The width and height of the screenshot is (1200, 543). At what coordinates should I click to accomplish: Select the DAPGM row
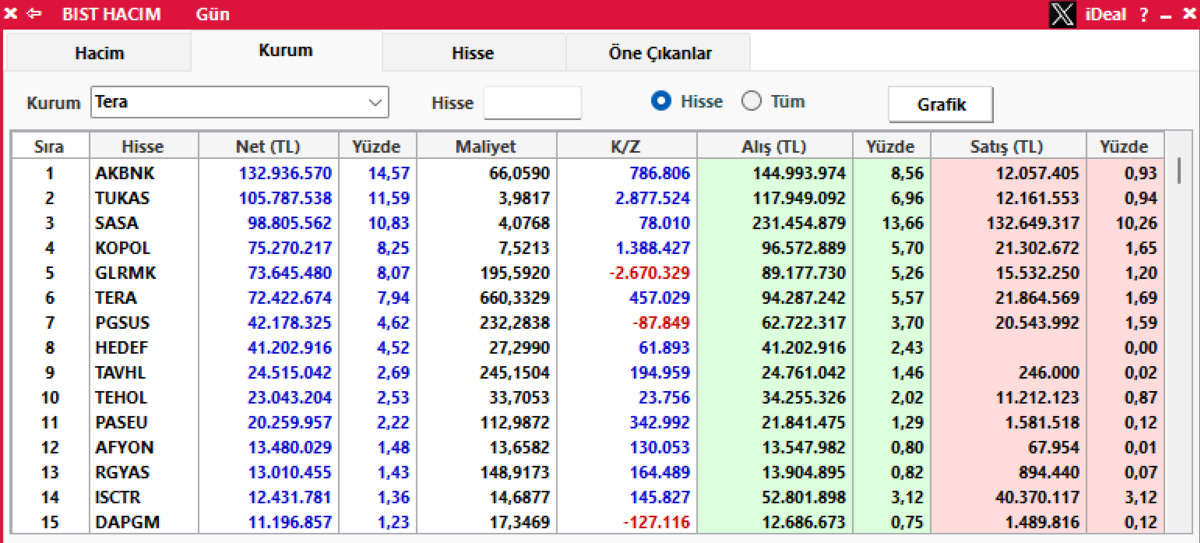[x=588, y=522]
